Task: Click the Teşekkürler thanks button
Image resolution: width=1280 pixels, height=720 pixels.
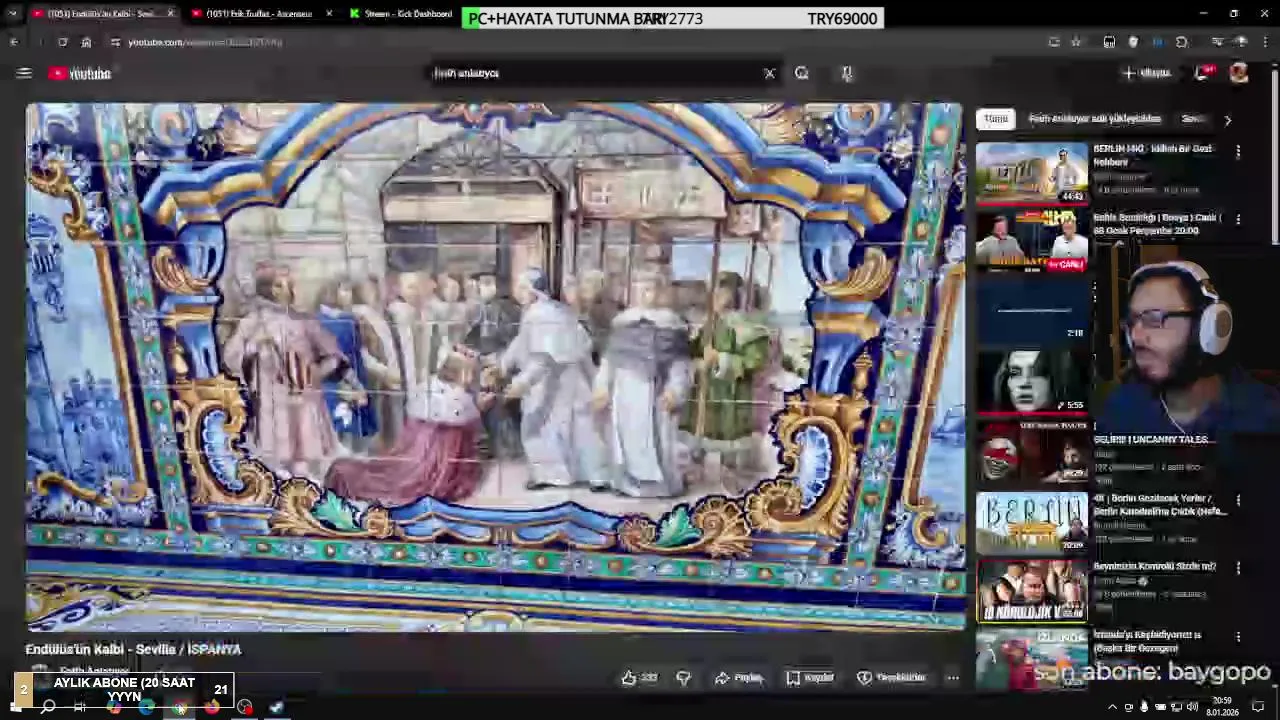Action: pyautogui.click(x=892, y=678)
